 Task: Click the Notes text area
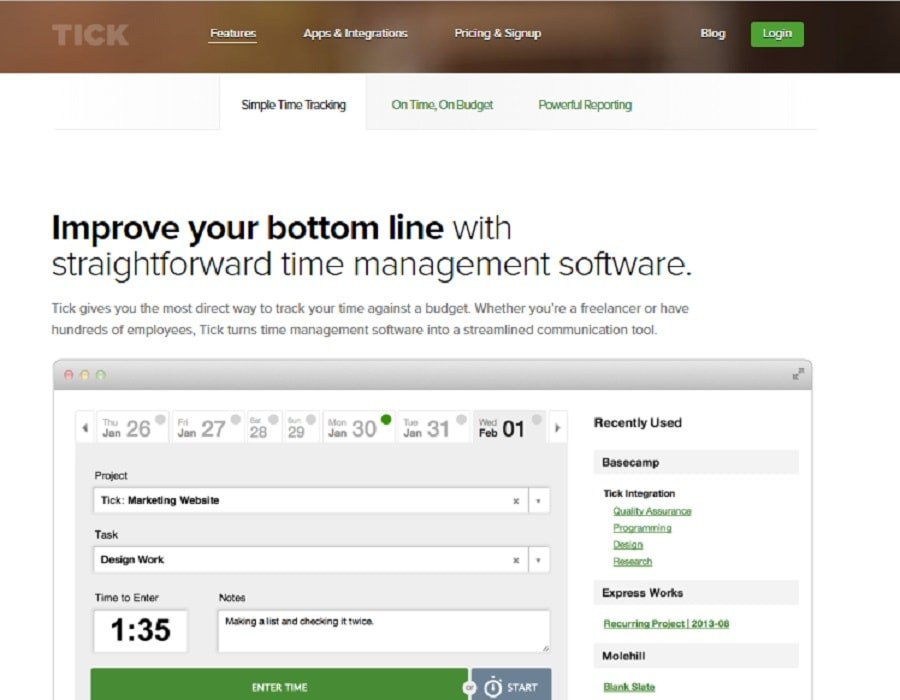click(x=383, y=631)
